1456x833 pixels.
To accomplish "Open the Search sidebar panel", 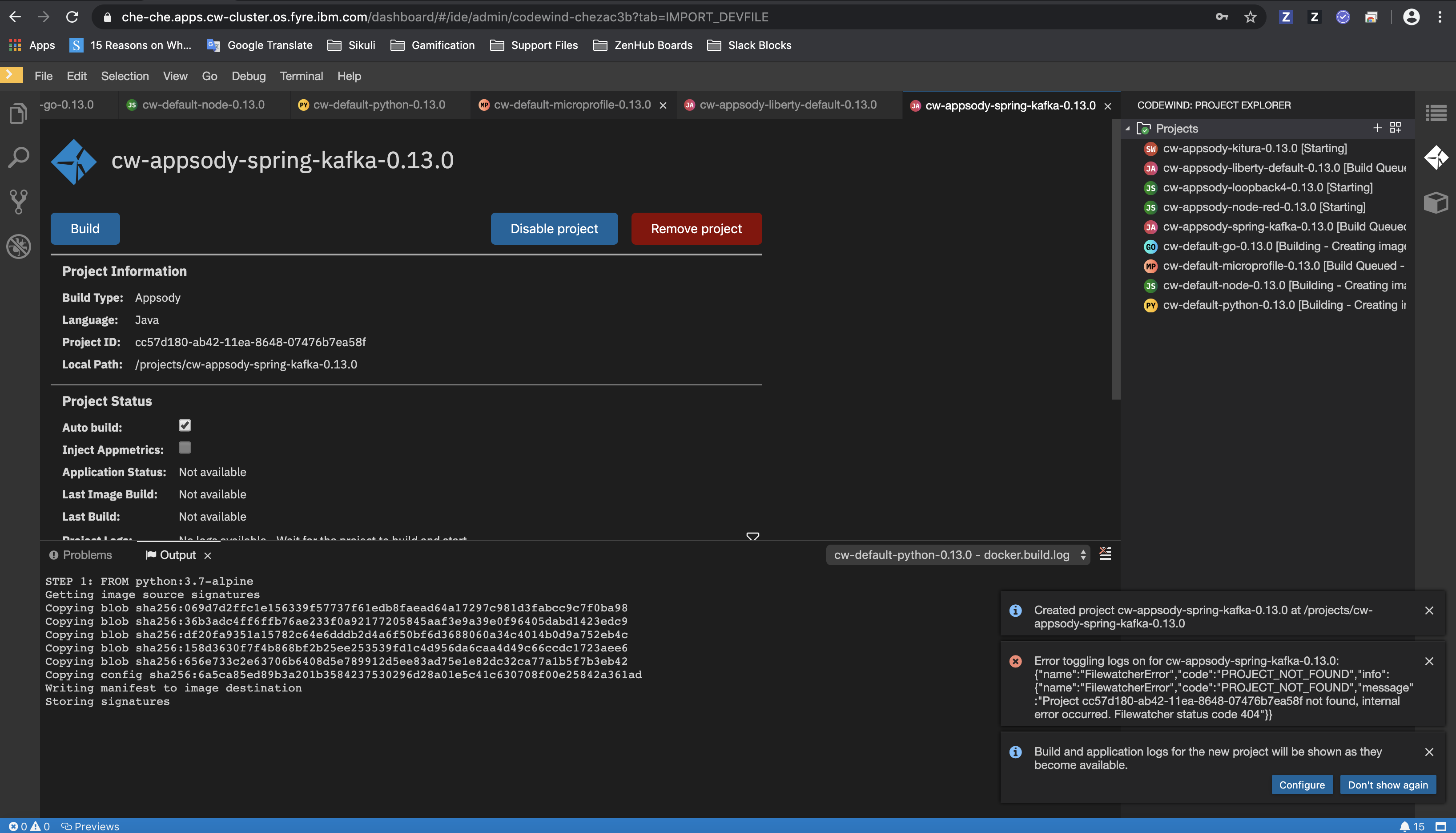I will click(18, 158).
